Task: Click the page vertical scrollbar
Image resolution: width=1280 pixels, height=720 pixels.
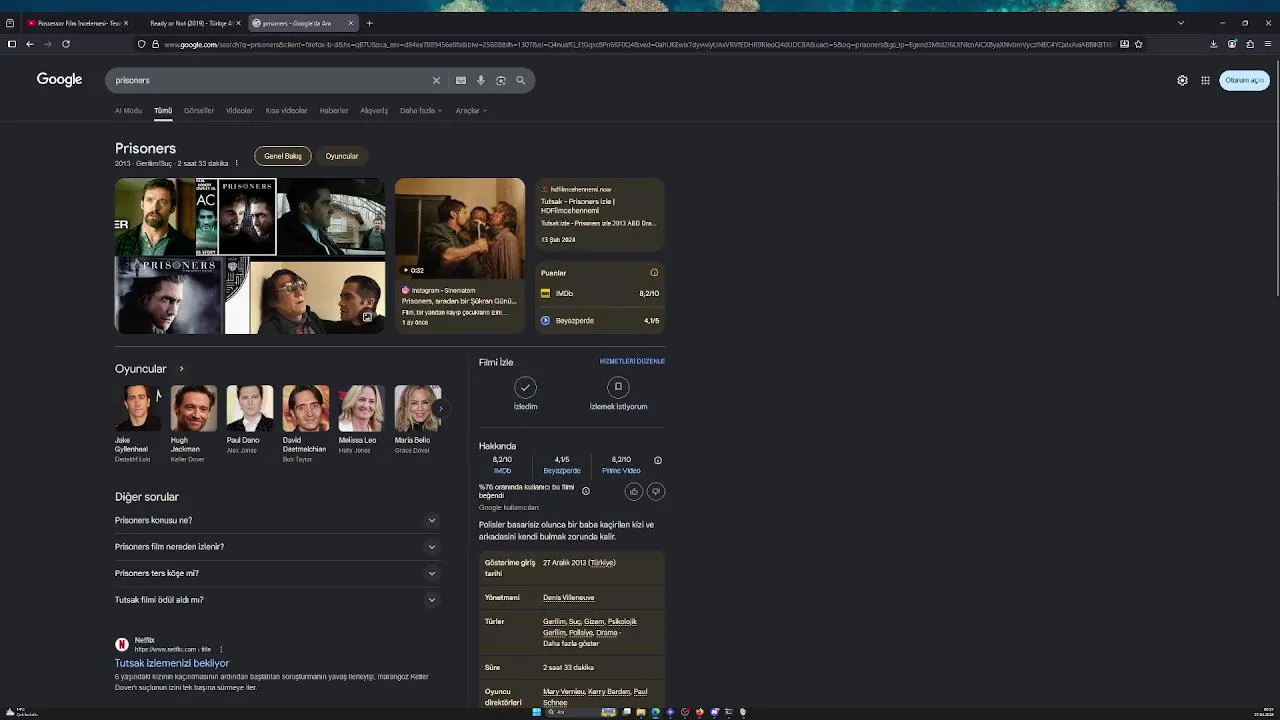Action: (1276, 176)
